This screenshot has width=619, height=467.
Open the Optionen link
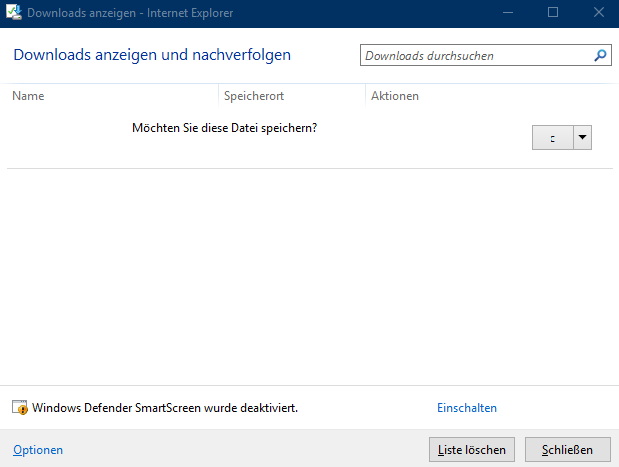point(38,450)
